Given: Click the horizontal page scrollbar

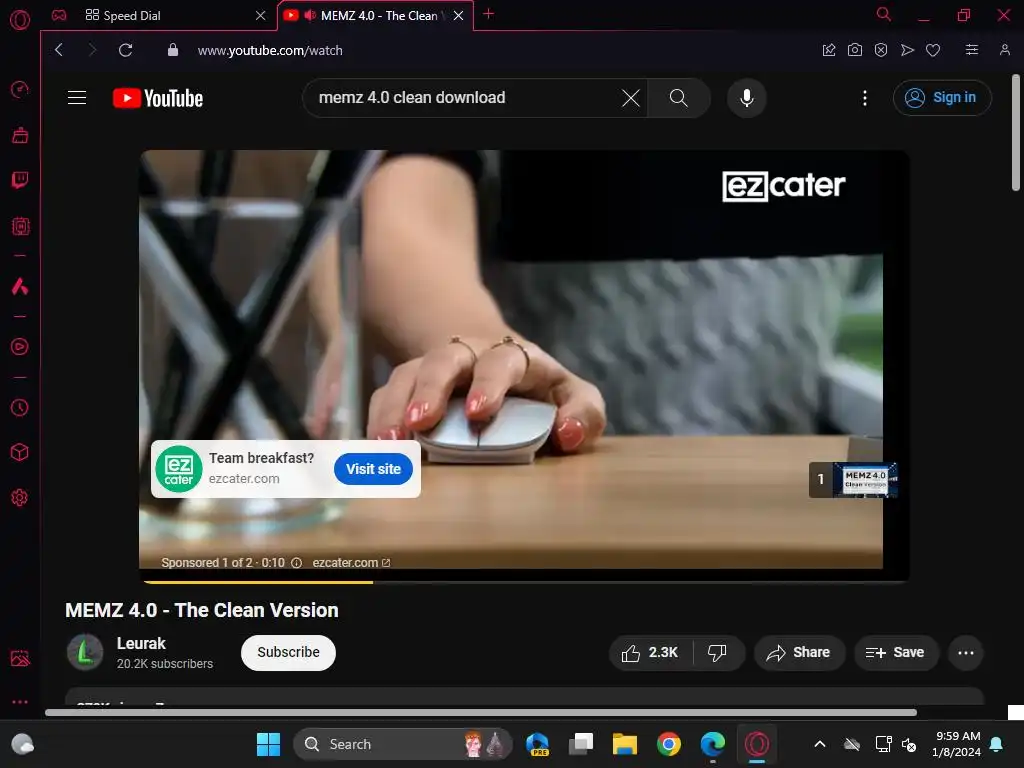Looking at the screenshot, I should (481, 712).
